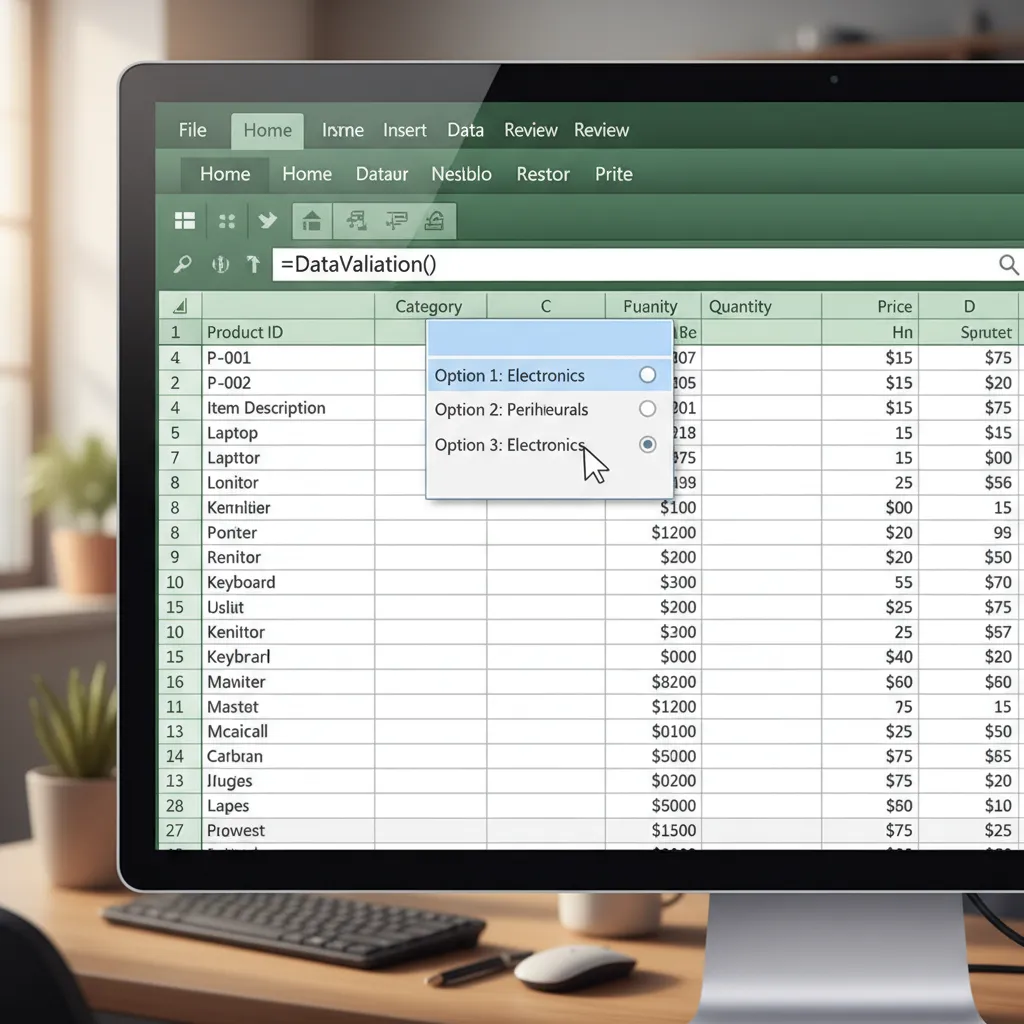1024x1024 pixels.
Task: Choose the Option 2 radio button
Action: [x=647, y=409]
